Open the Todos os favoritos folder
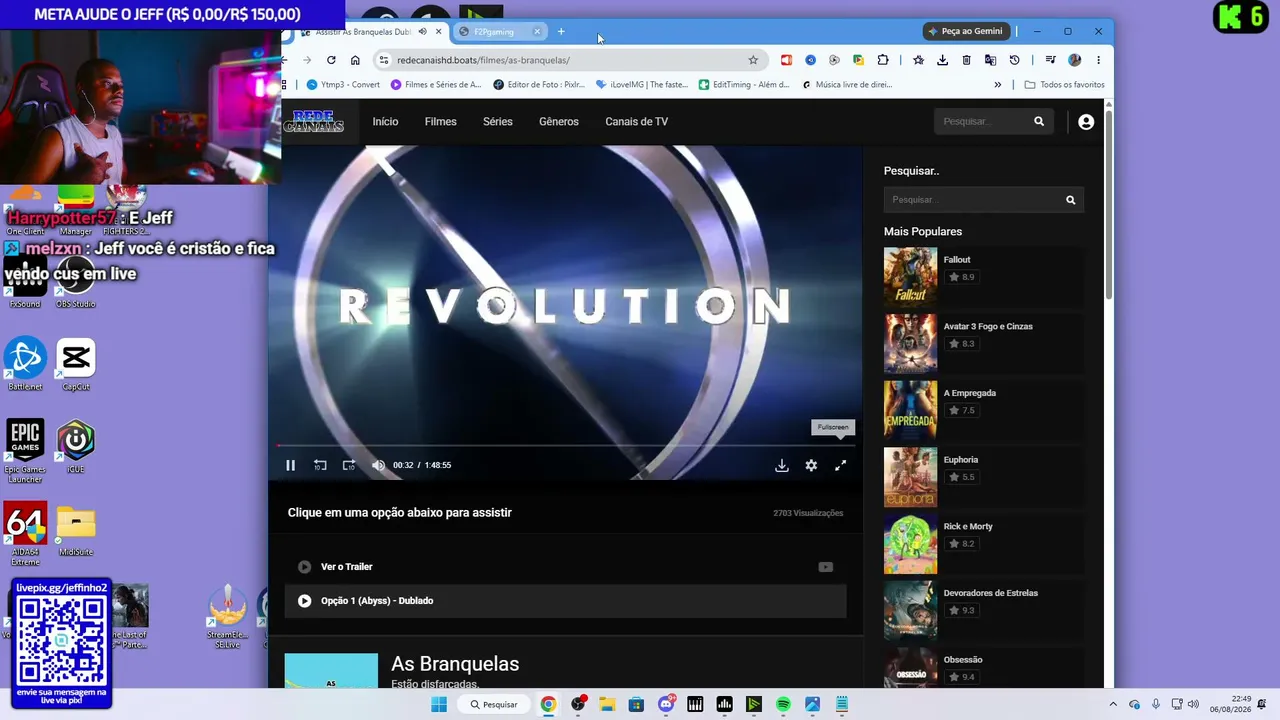Viewport: 1280px width, 720px height. tap(1065, 85)
